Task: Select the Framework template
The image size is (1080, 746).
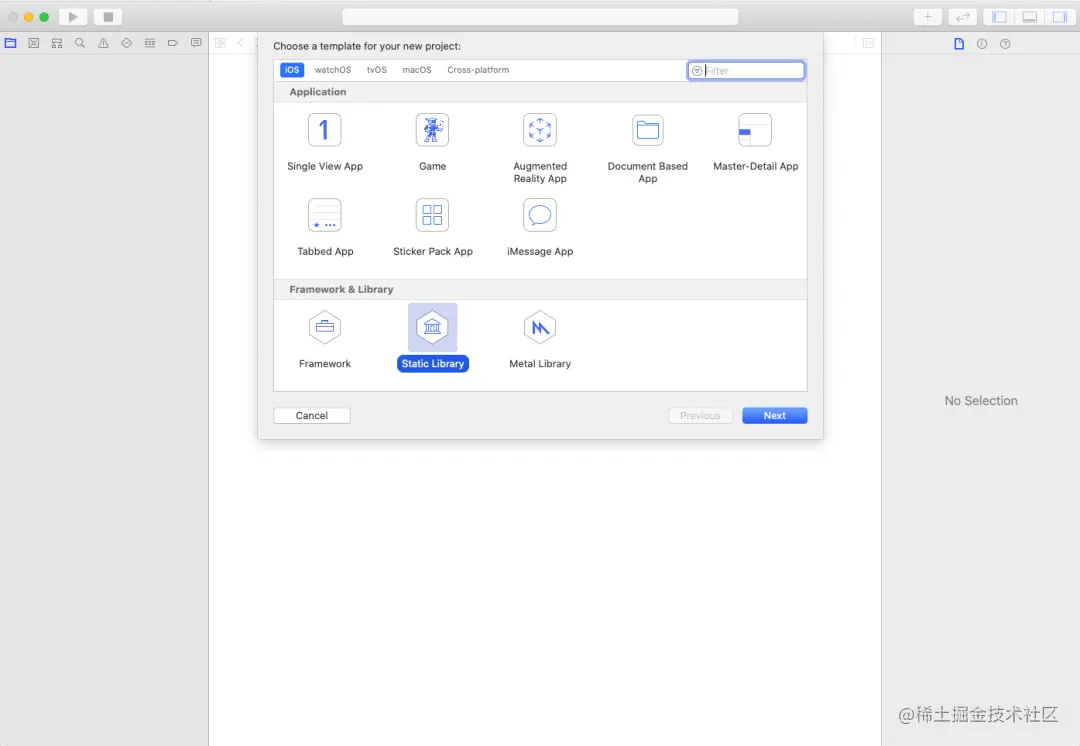Action: pos(325,340)
